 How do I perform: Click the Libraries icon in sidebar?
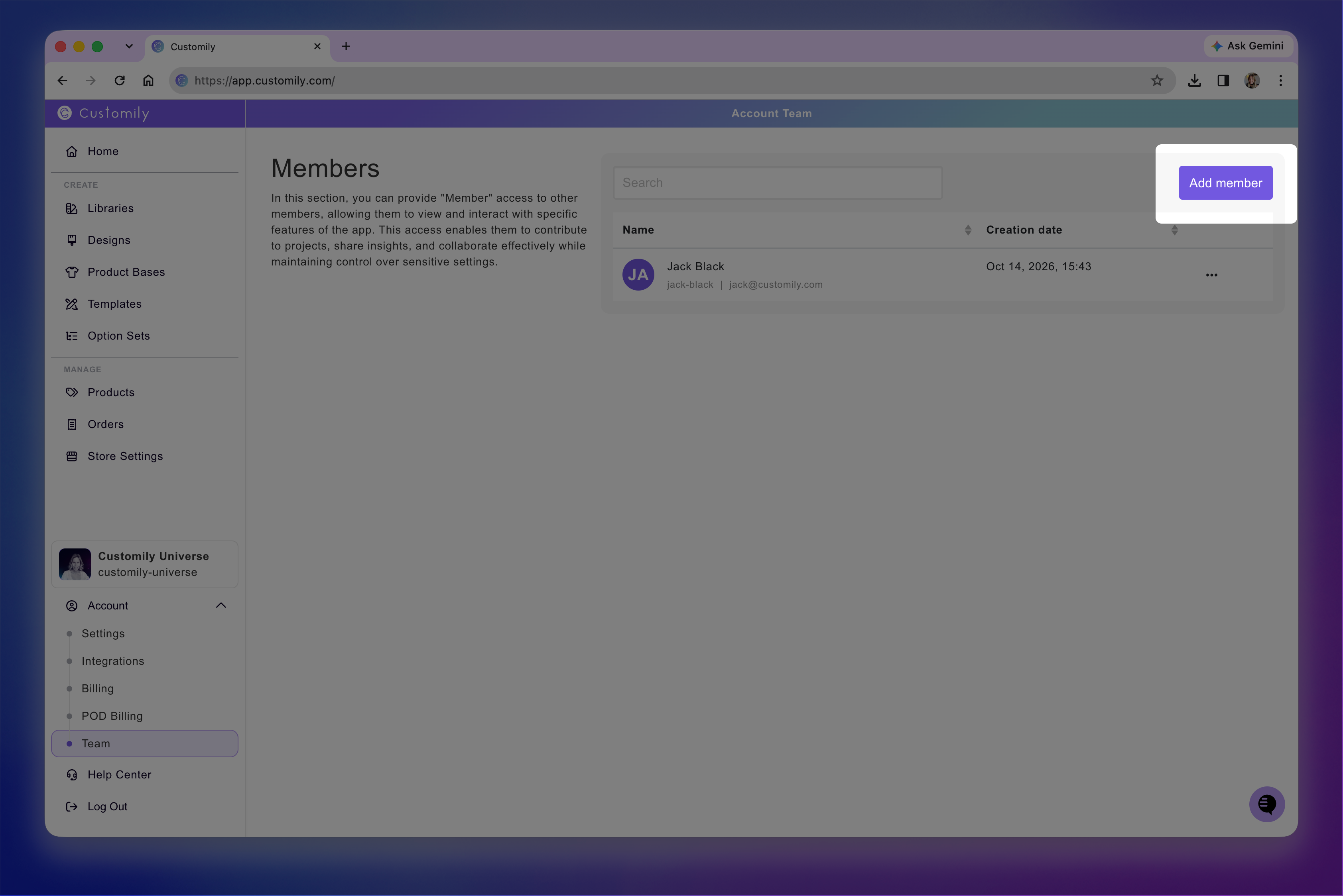coord(71,208)
